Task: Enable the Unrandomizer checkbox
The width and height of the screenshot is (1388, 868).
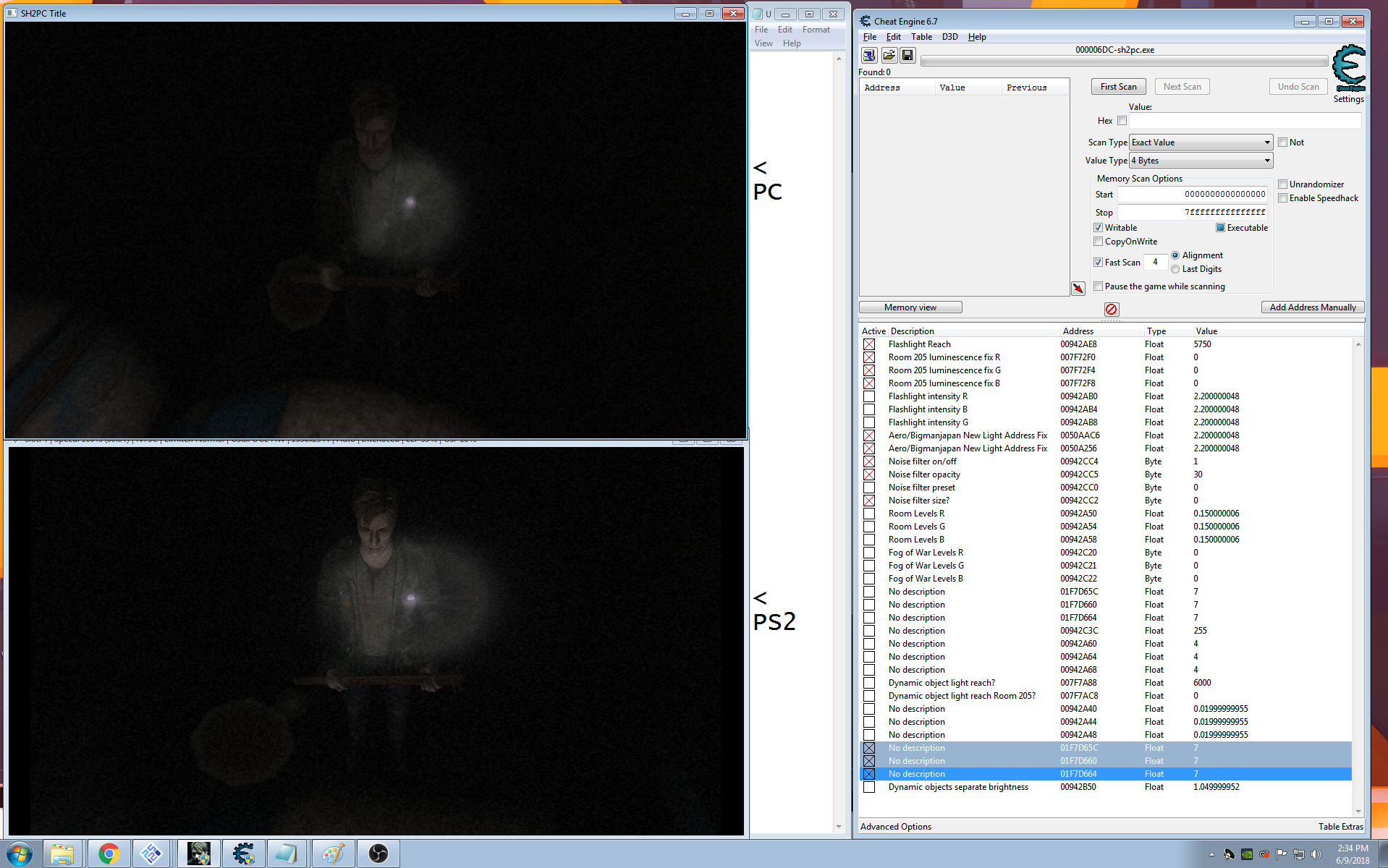Action: click(x=1282, y=184)
